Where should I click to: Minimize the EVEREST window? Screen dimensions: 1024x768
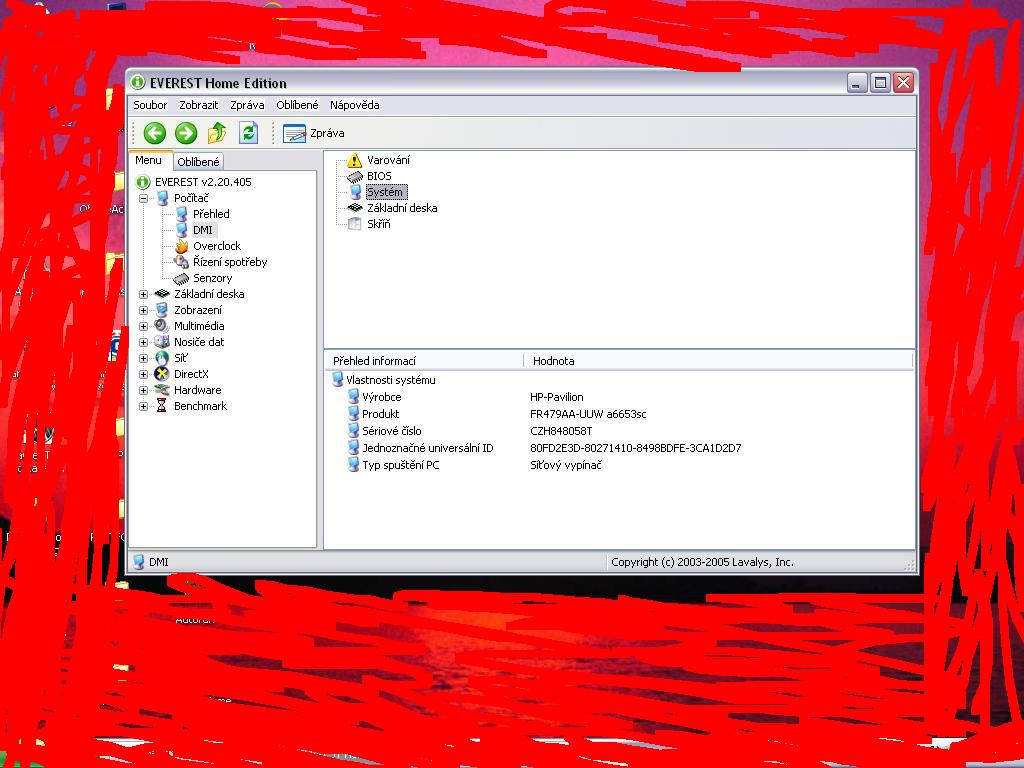857,83
